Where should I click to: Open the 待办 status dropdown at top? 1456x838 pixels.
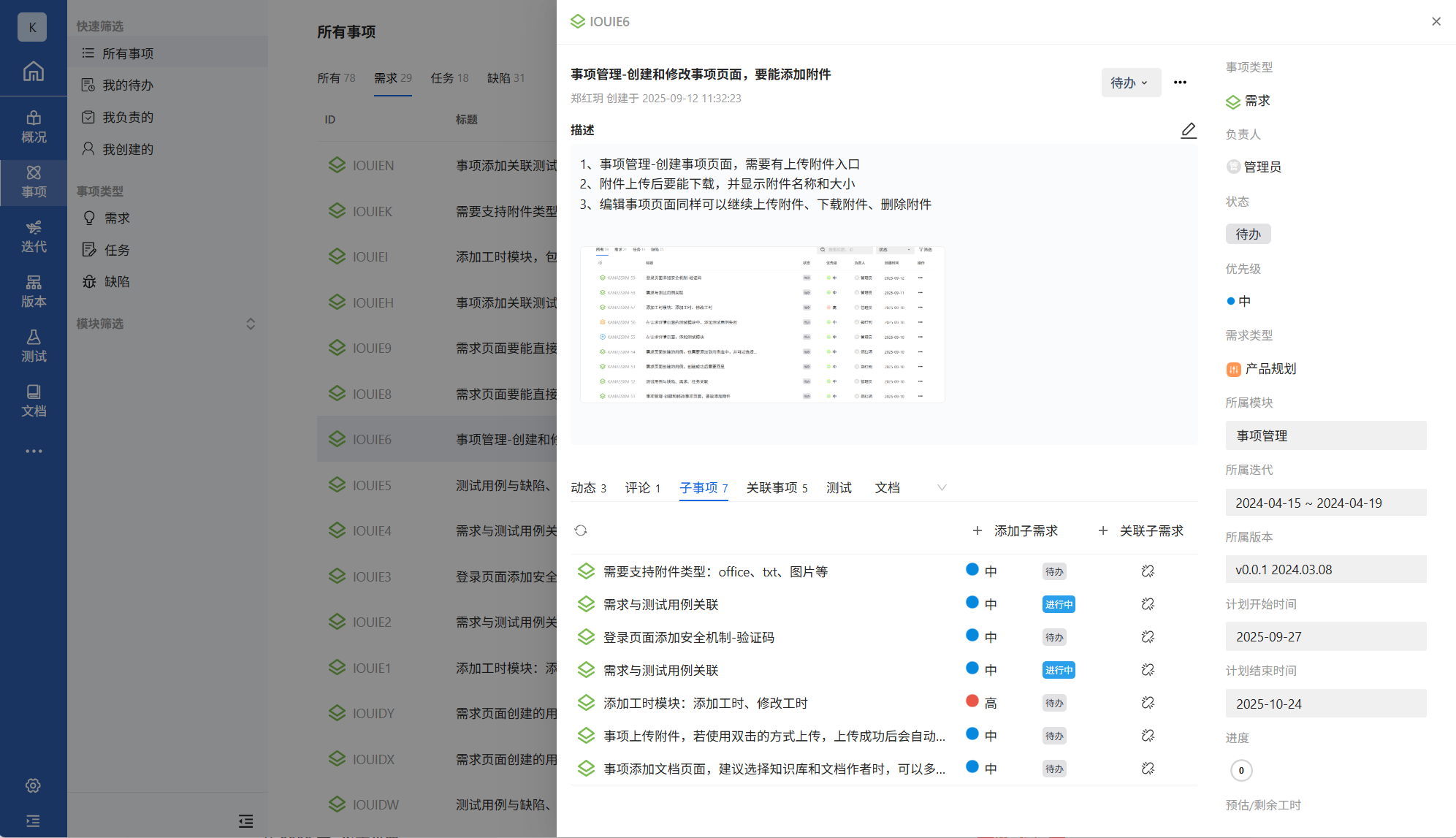coord(1130,83)
